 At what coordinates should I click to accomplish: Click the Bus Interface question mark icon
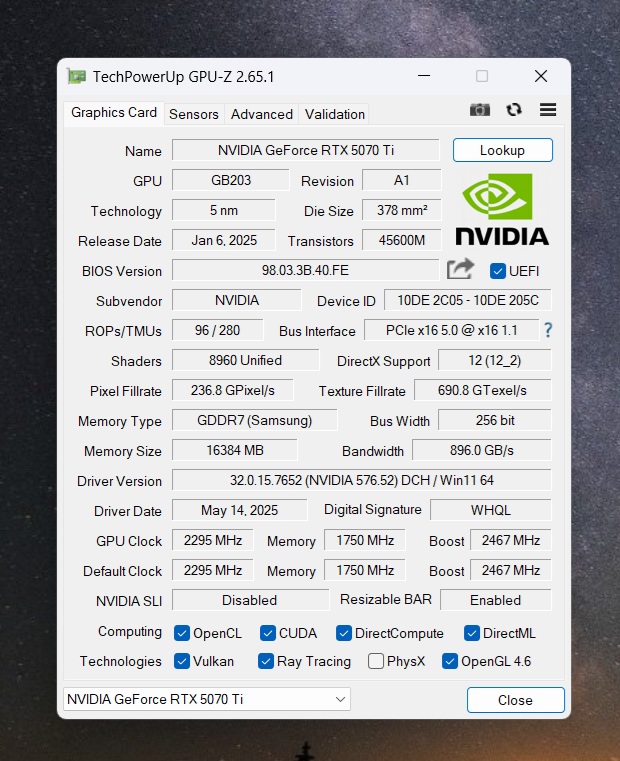point(548,330)
